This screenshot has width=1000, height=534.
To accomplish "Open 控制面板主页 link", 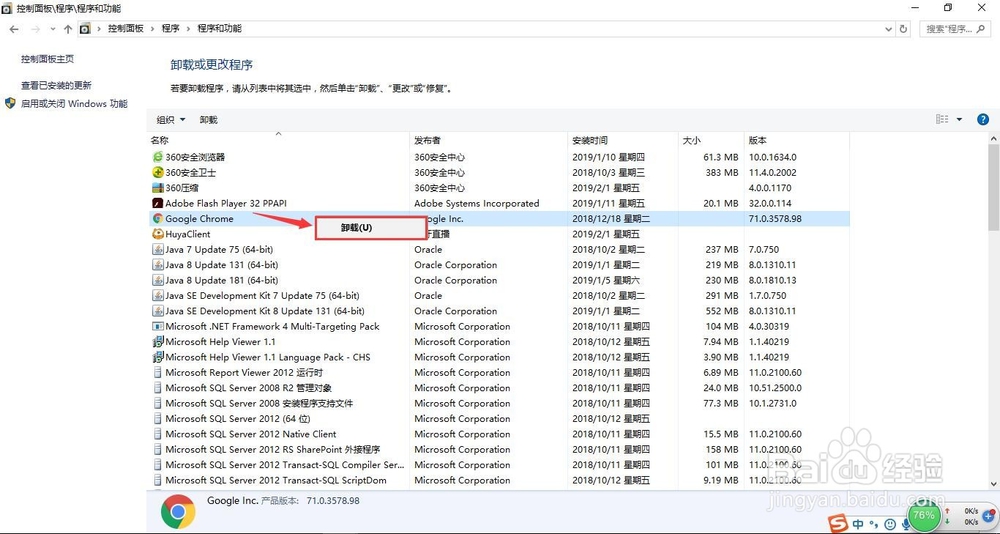I will 47,59.
